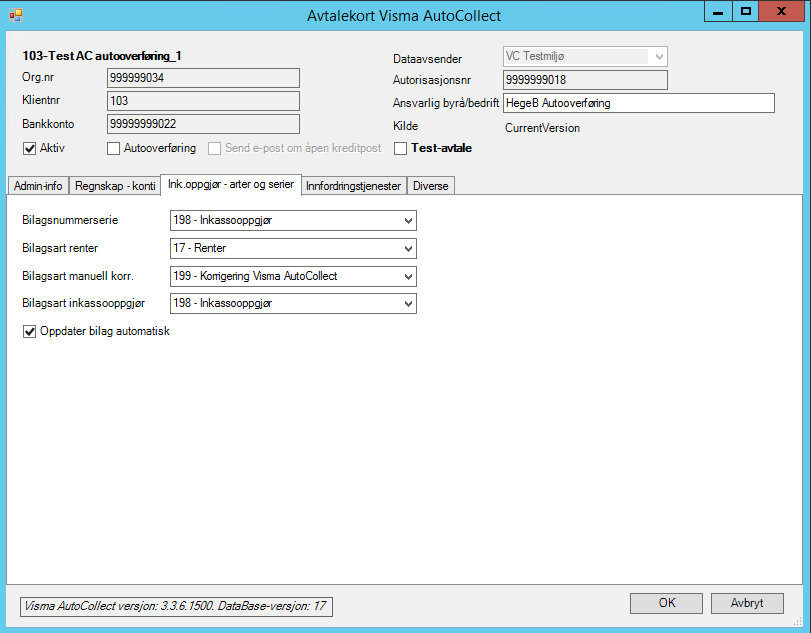Open the Diverse tab
The width and height of the screenshot is (811, 633).
(430, 186)
